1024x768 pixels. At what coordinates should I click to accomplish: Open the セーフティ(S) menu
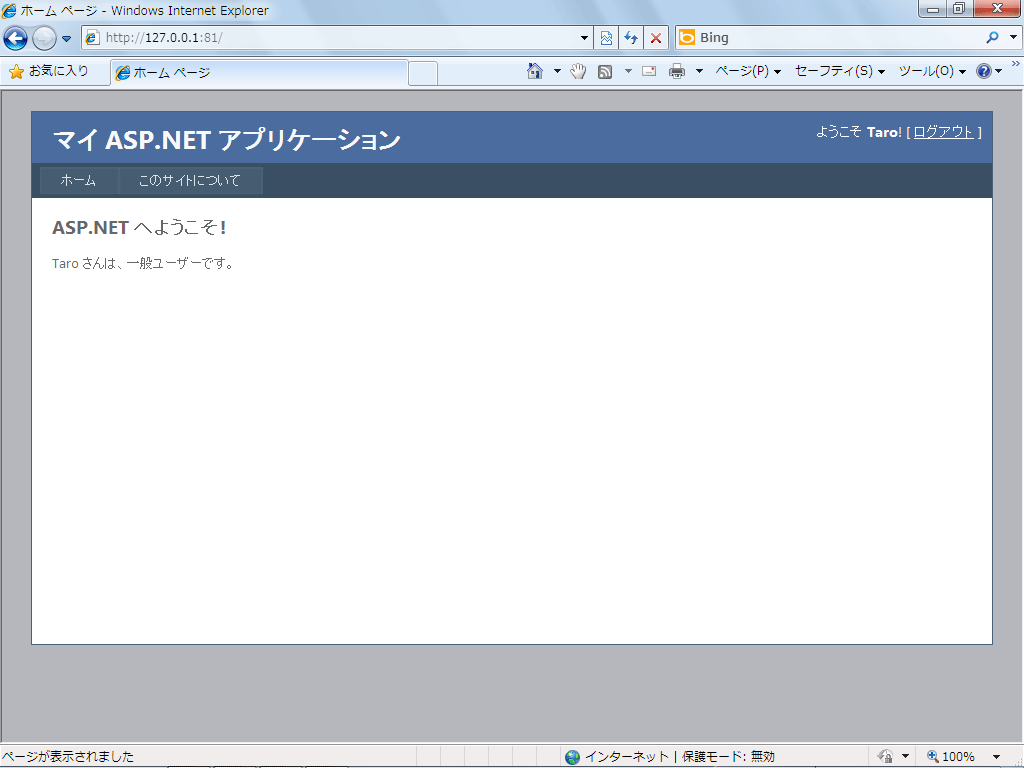point(840,71)
